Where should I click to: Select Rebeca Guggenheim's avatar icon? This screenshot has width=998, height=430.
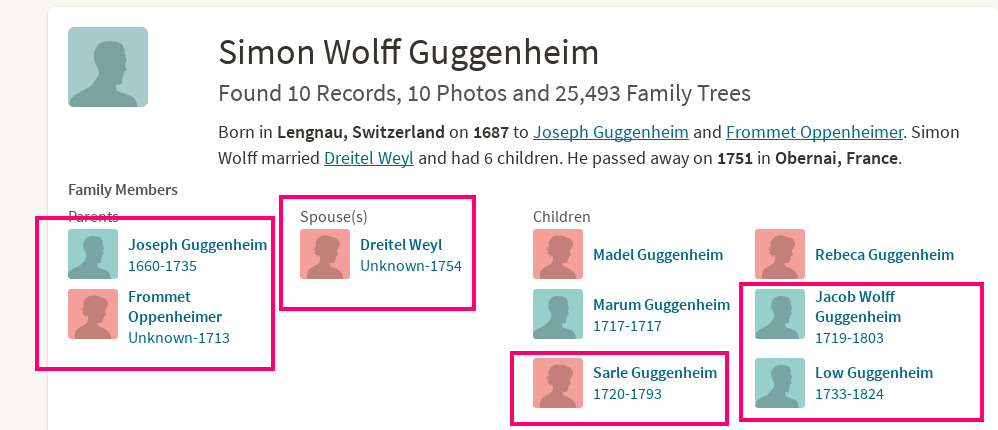pyautogui.click(x=780, y=254)
